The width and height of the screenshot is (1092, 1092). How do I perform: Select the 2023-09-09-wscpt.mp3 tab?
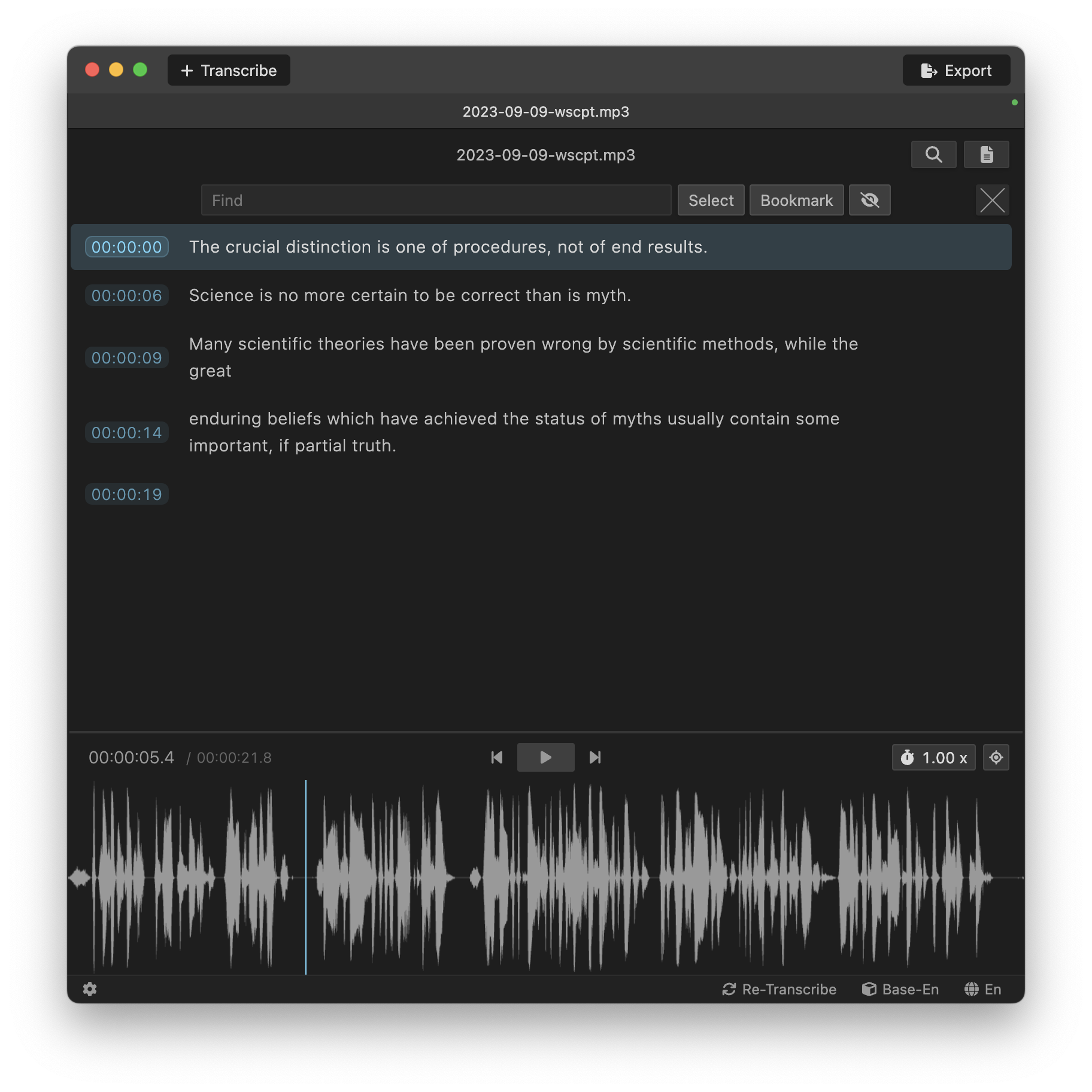545,112
